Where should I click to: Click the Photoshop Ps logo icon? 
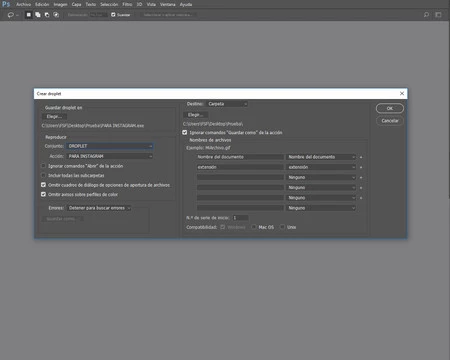pos(6,4)
